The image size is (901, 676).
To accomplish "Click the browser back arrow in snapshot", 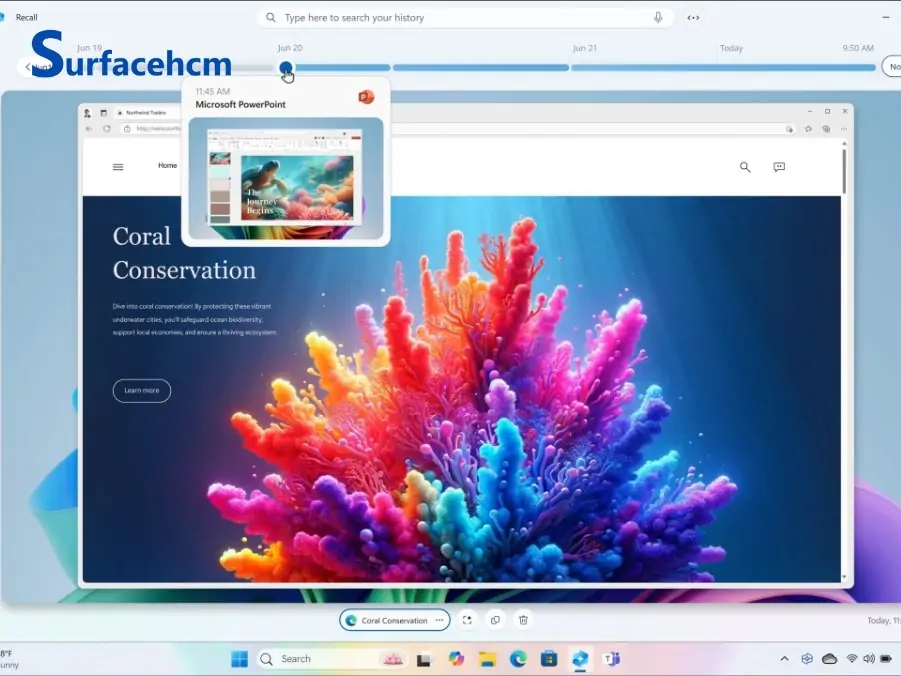I will click(x=88, y=129).
